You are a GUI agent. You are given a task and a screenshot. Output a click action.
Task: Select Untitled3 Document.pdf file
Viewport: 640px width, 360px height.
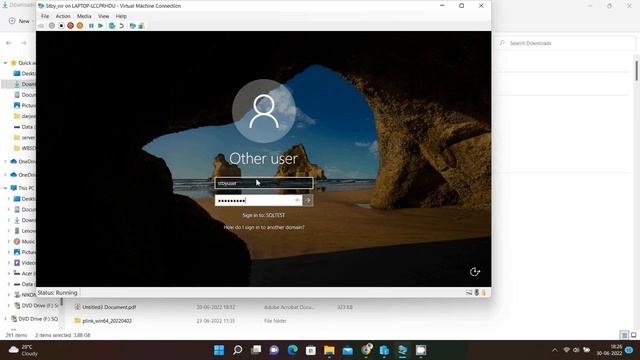(x=109, y=307)
